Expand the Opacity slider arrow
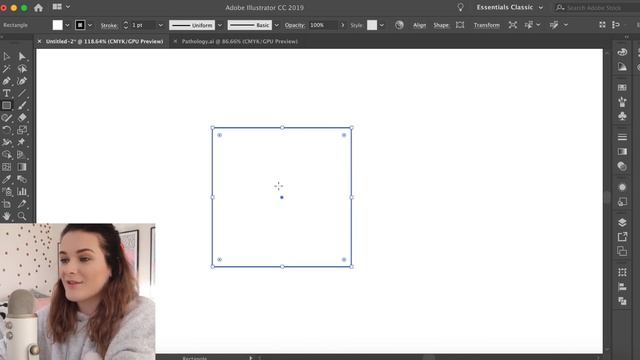Viewport: 640px width, 360px height. [342, 25]
